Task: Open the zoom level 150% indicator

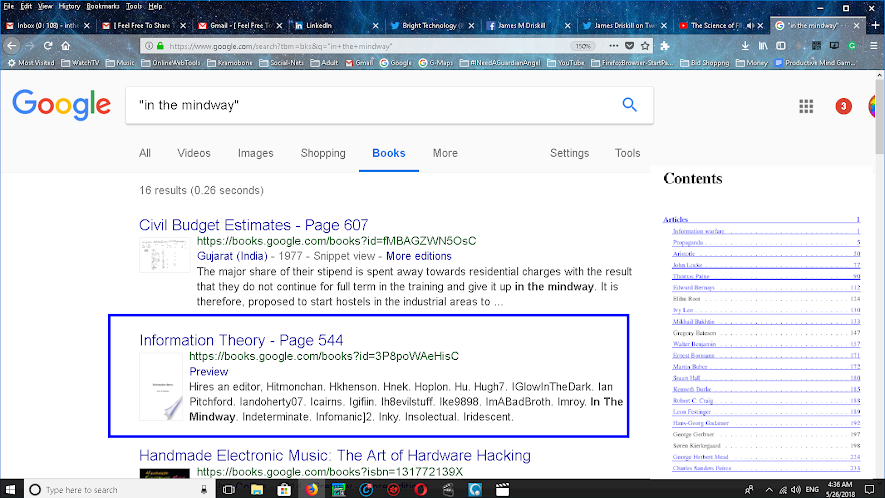Action: tap(583, 46)
